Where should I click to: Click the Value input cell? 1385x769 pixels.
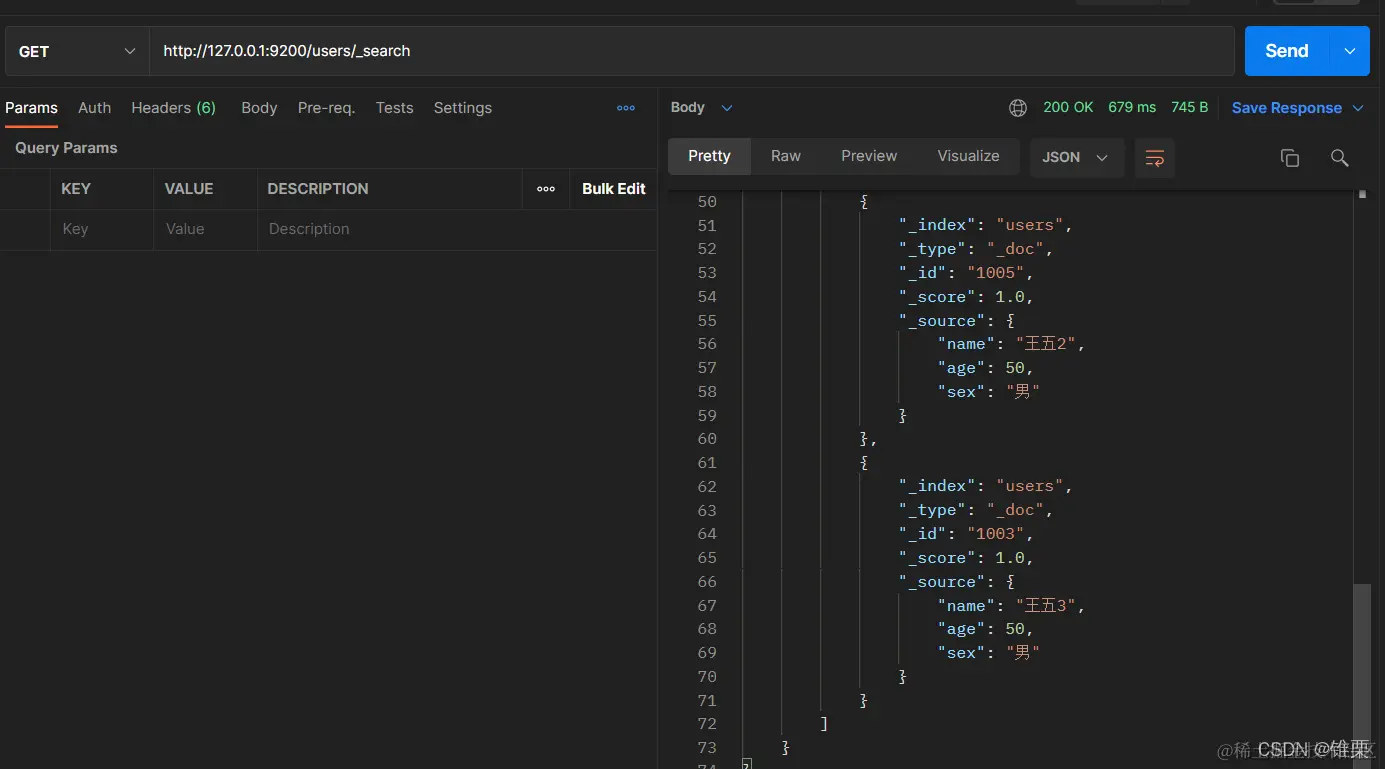pos(205,229)
